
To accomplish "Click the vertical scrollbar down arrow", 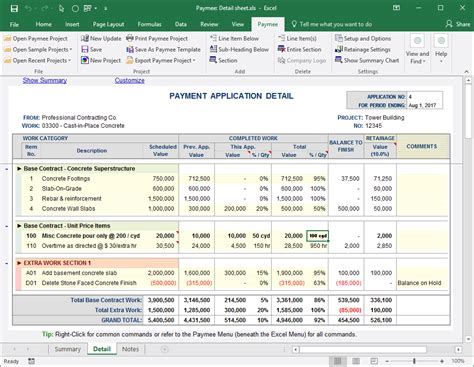I will click(468, 339).
